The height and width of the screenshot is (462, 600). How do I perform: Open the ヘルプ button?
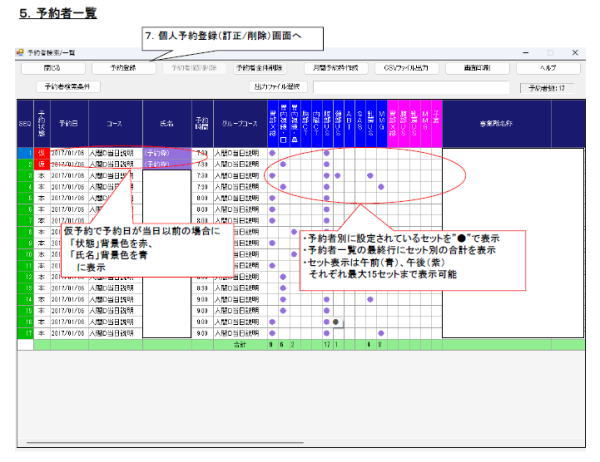(x=548, y=68)
